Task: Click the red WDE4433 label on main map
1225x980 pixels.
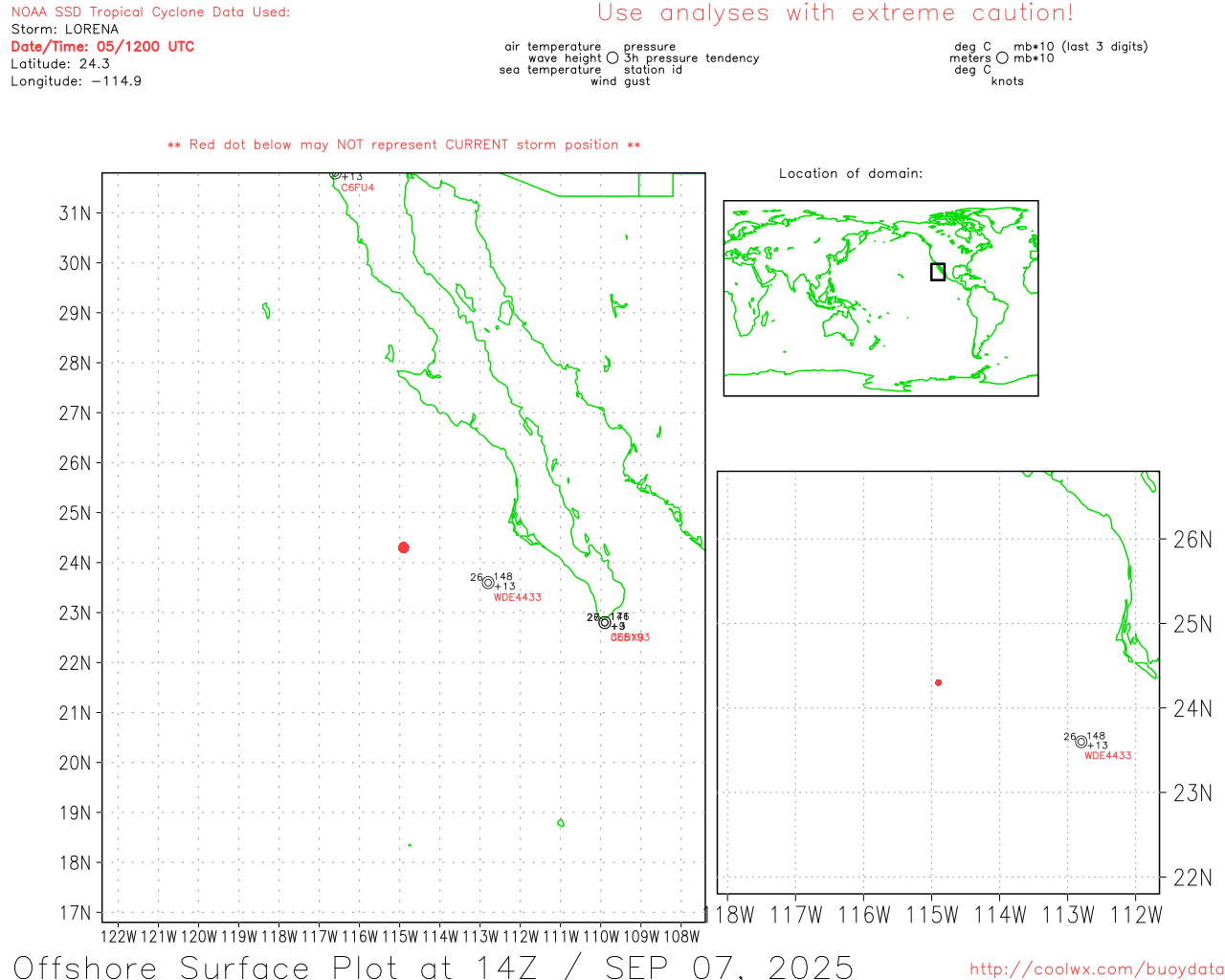Action: point(518,597)
